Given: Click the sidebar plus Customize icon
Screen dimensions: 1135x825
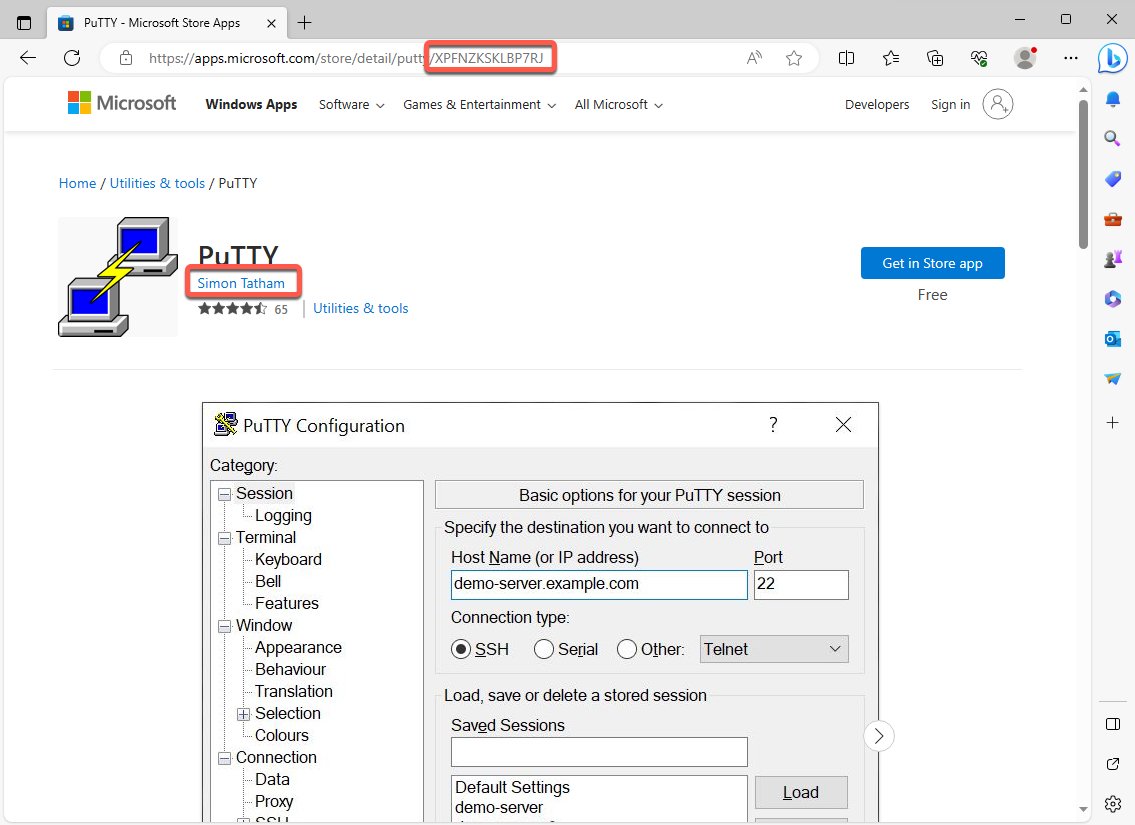Looking at the screenshot, I should (1113, 423).
